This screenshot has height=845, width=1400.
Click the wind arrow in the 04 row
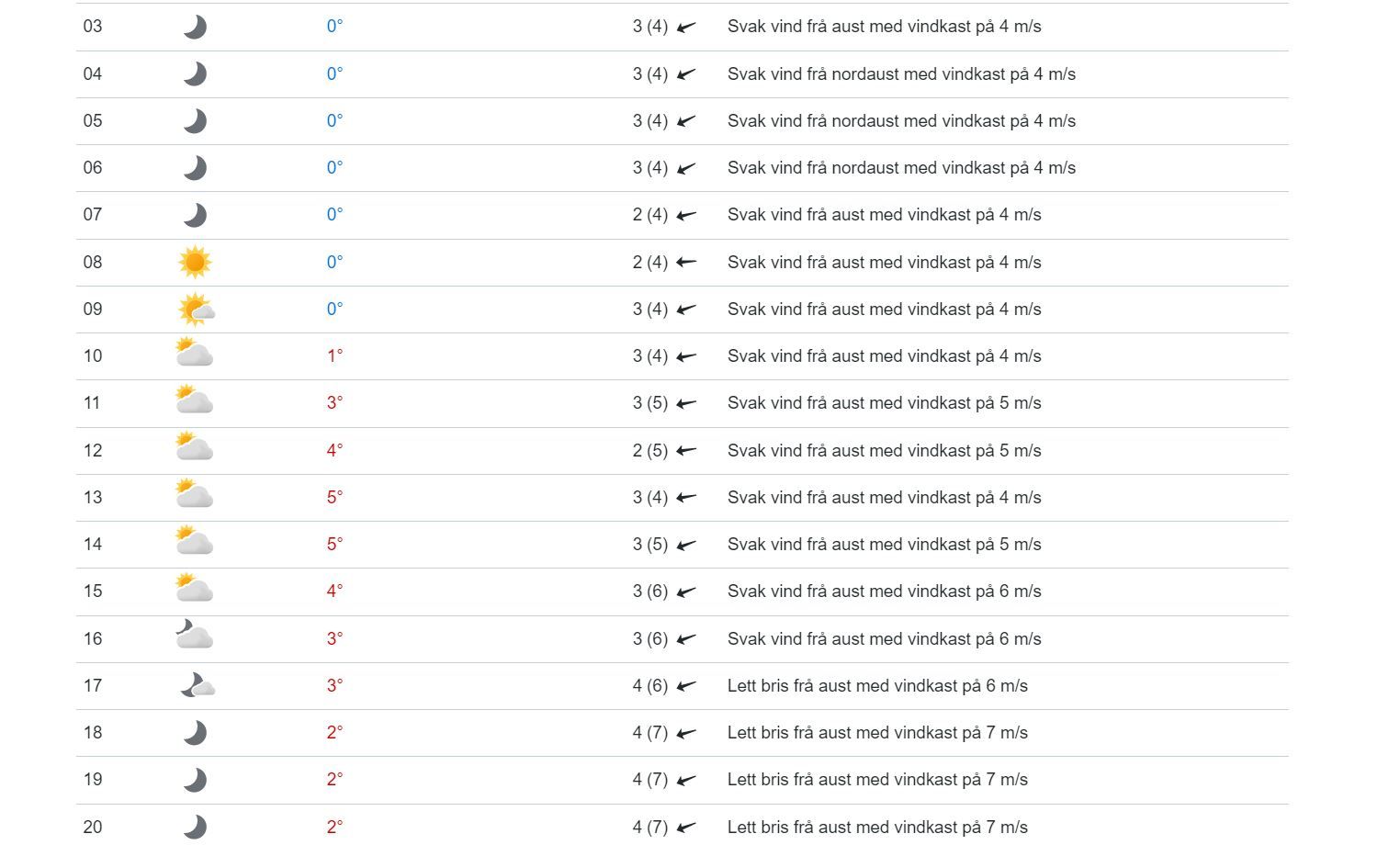686,74
